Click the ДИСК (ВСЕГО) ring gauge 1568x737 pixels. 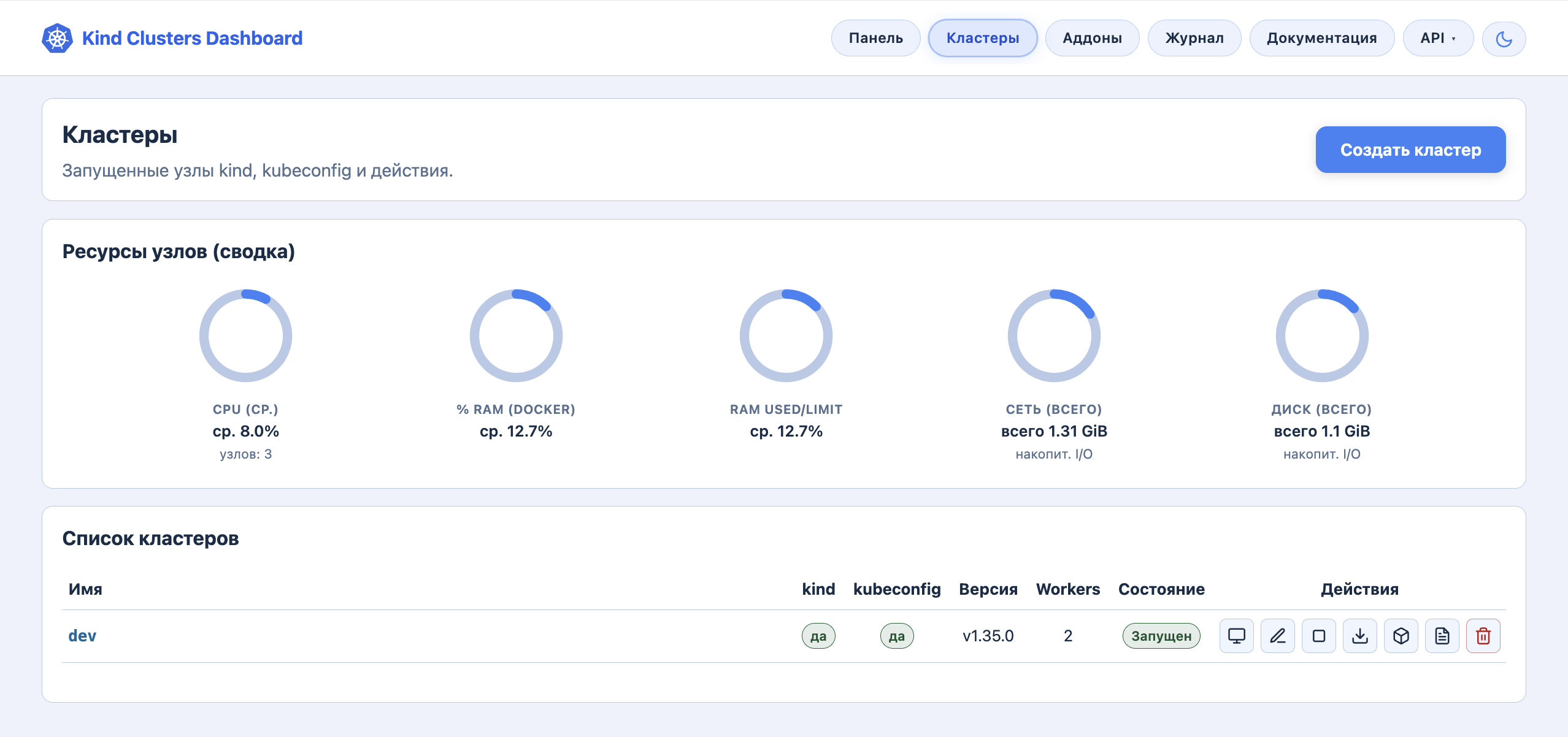(1322, 335)
